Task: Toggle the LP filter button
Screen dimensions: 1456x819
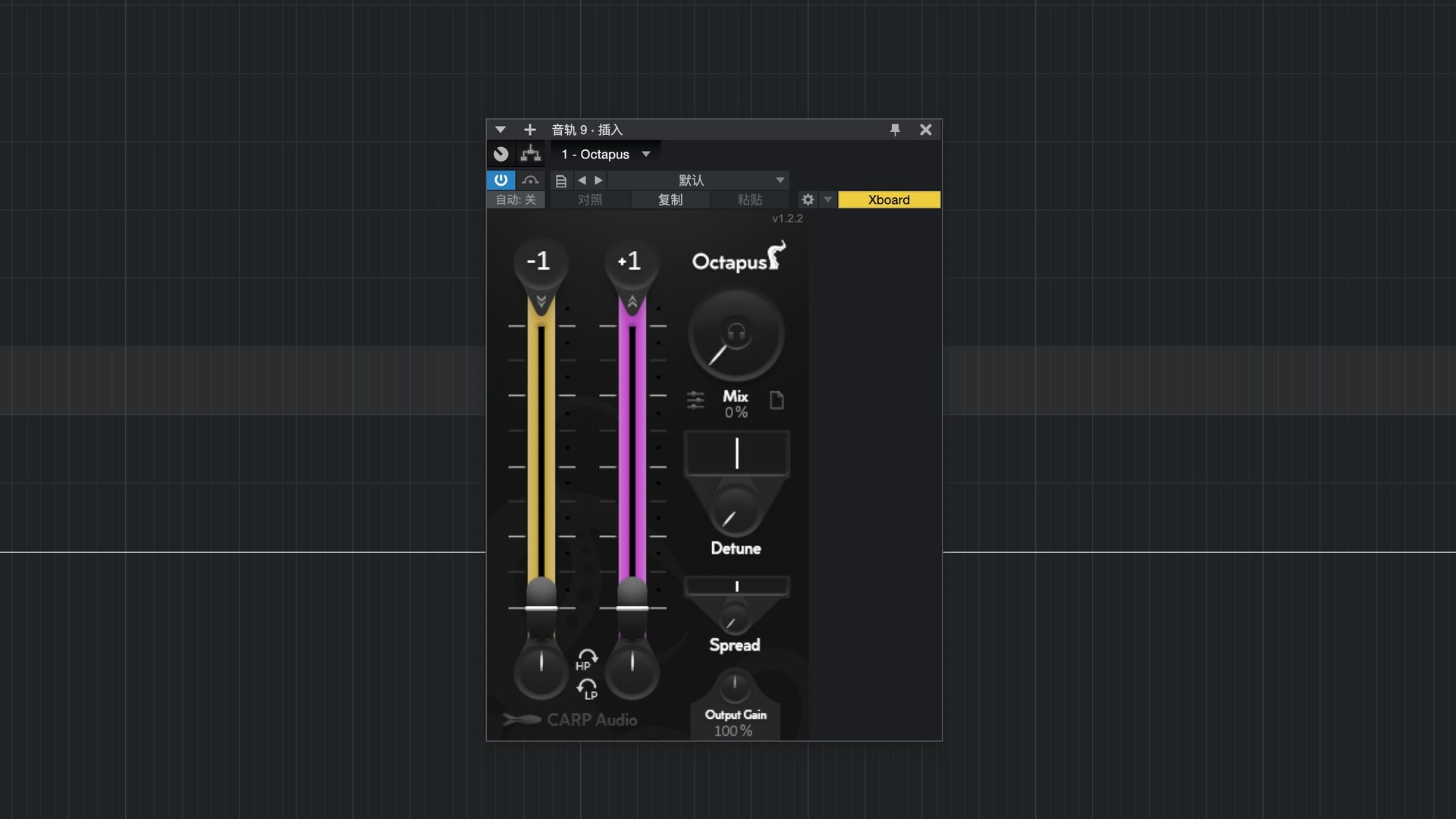Action: 587,689
